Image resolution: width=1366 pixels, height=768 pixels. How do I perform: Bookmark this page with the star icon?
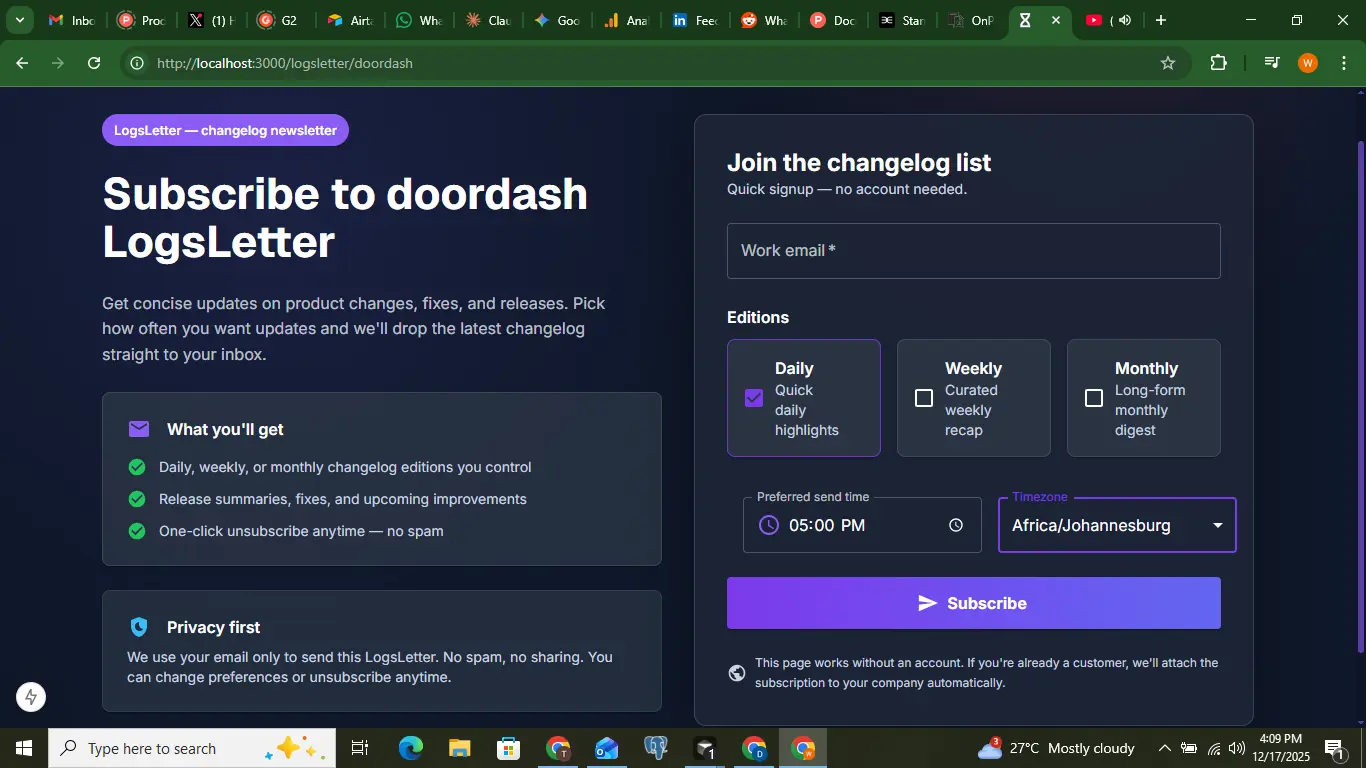click(1168, 63)
